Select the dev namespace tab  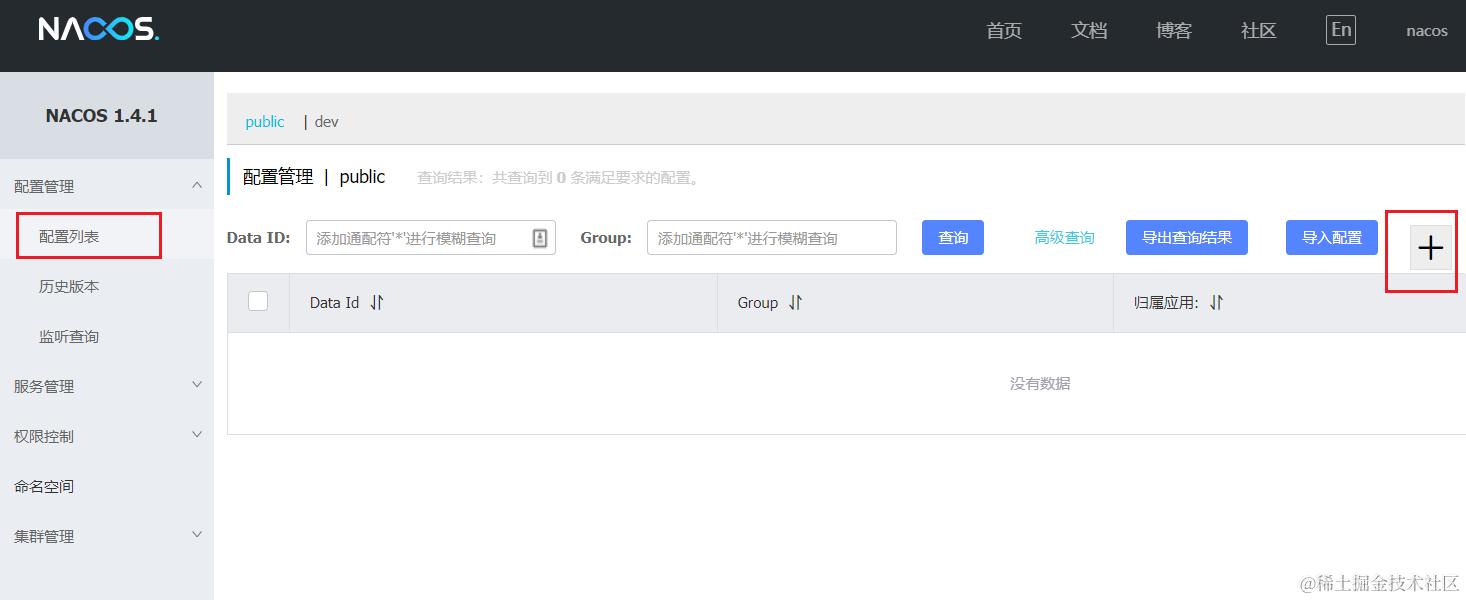(327, 121)
